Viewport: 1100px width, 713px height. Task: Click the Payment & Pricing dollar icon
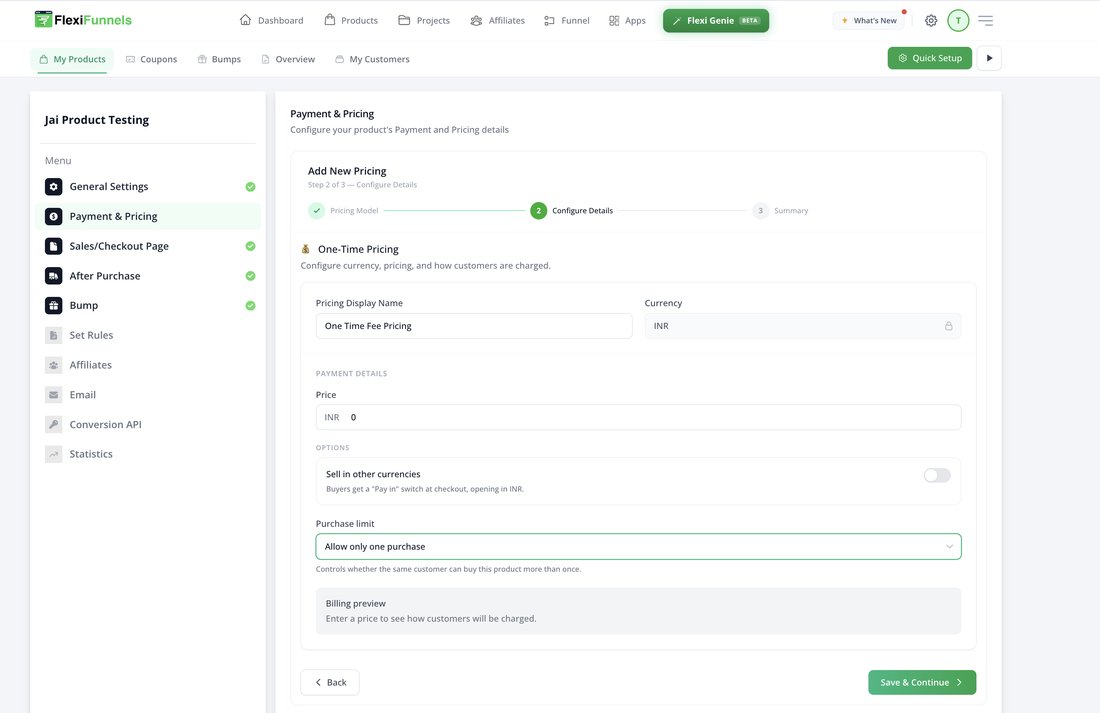(x=53, y=216)
